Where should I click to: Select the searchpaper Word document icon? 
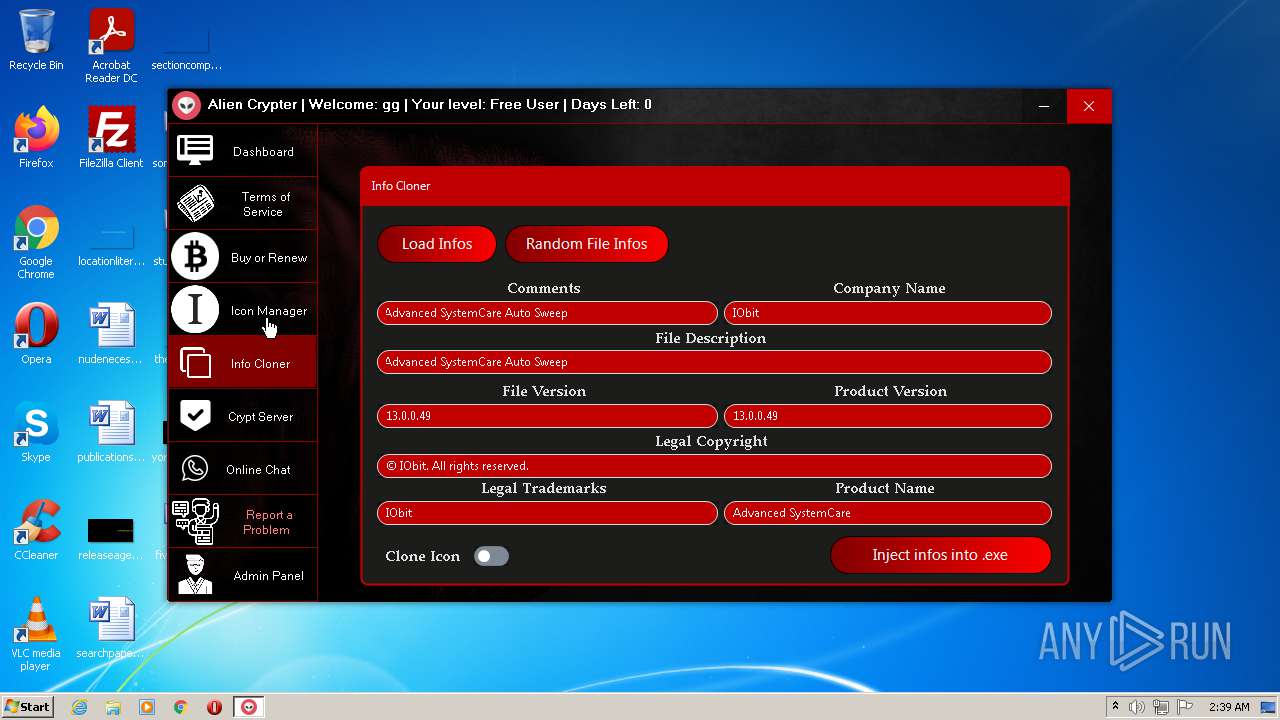coord(111,628)
